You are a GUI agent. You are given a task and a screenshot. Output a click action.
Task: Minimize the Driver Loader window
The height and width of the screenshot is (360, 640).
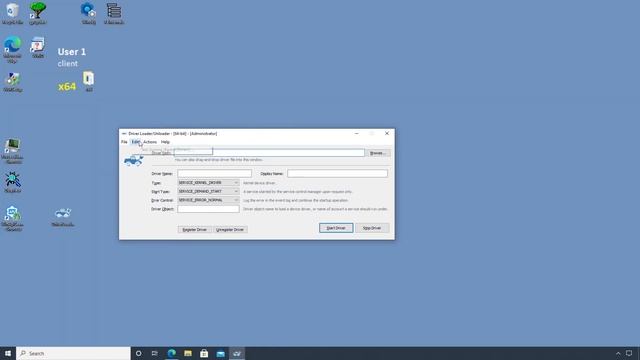[356, 133]
